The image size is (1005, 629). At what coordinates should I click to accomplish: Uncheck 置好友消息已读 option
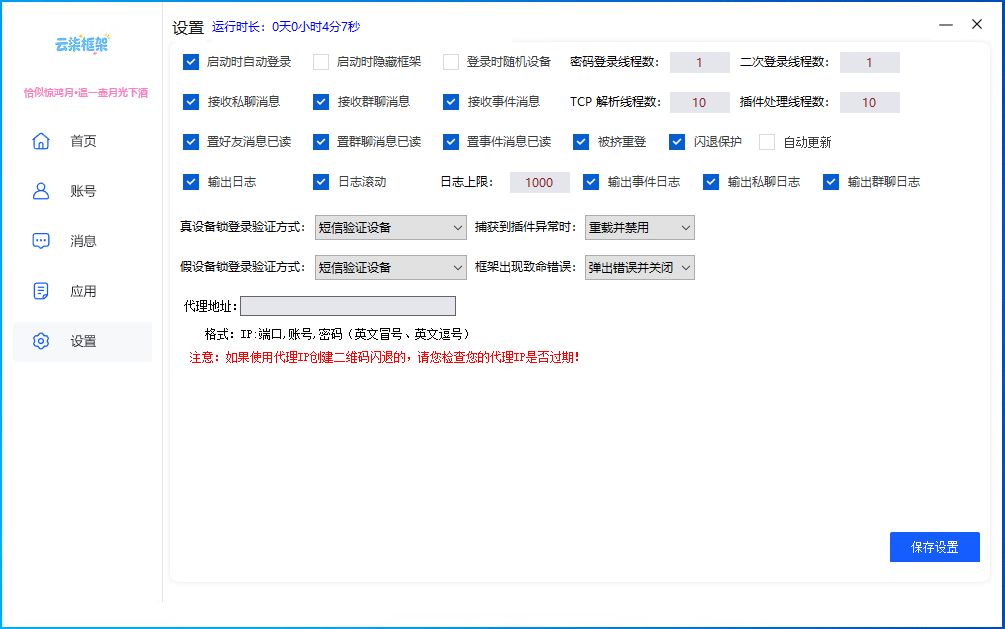(x=190, y=141)
